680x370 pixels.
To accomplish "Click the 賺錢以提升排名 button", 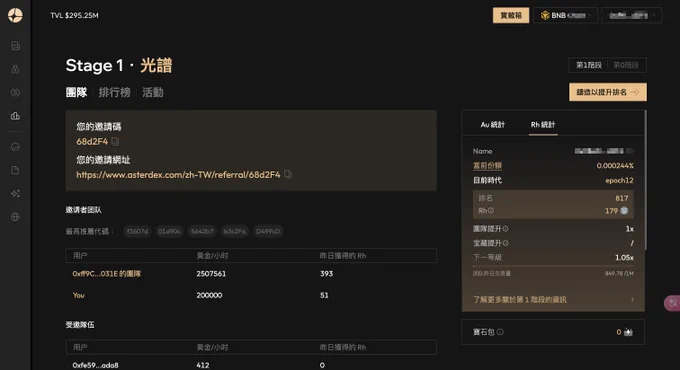I will coord(608,92).
